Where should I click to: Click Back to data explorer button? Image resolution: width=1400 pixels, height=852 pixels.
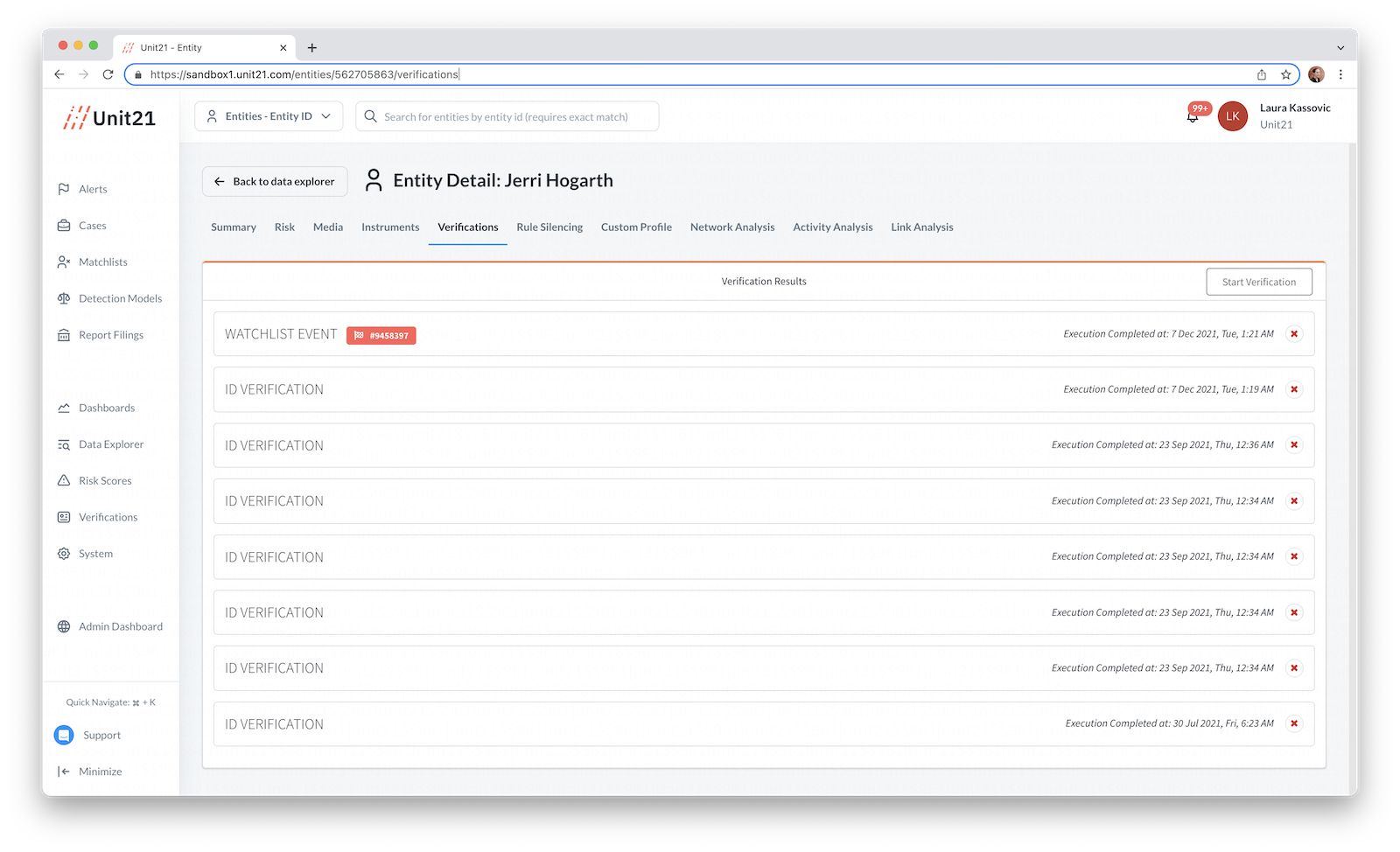(x=275, y=182)
